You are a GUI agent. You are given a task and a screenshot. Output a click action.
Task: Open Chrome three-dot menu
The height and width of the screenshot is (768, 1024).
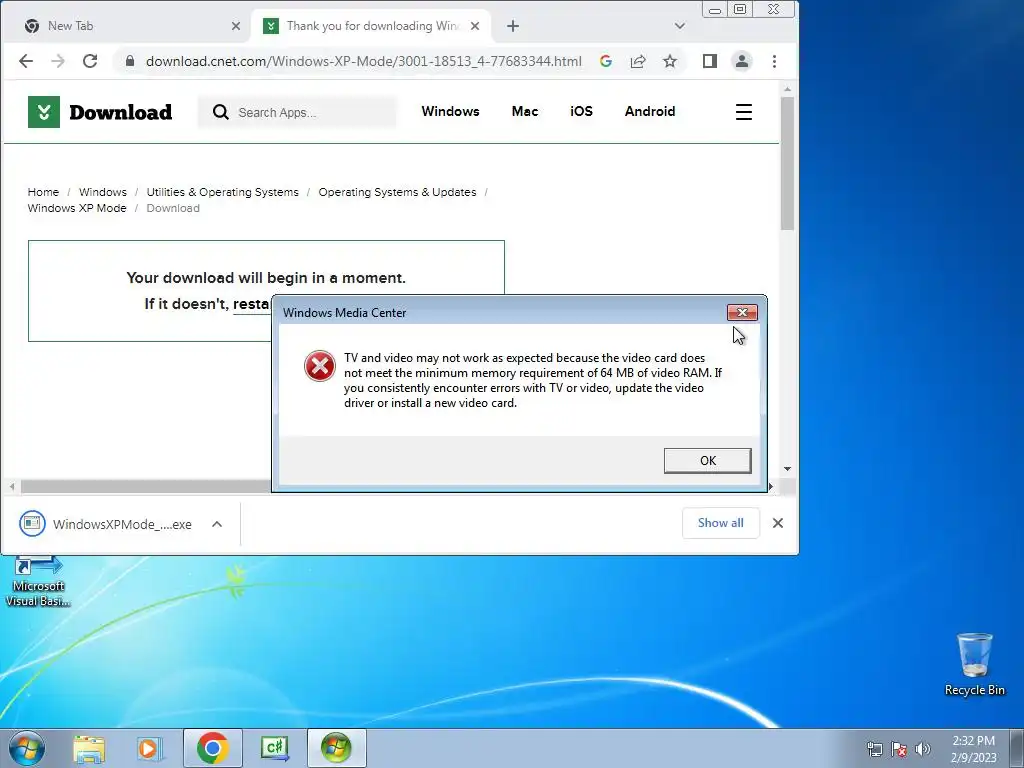774,61
